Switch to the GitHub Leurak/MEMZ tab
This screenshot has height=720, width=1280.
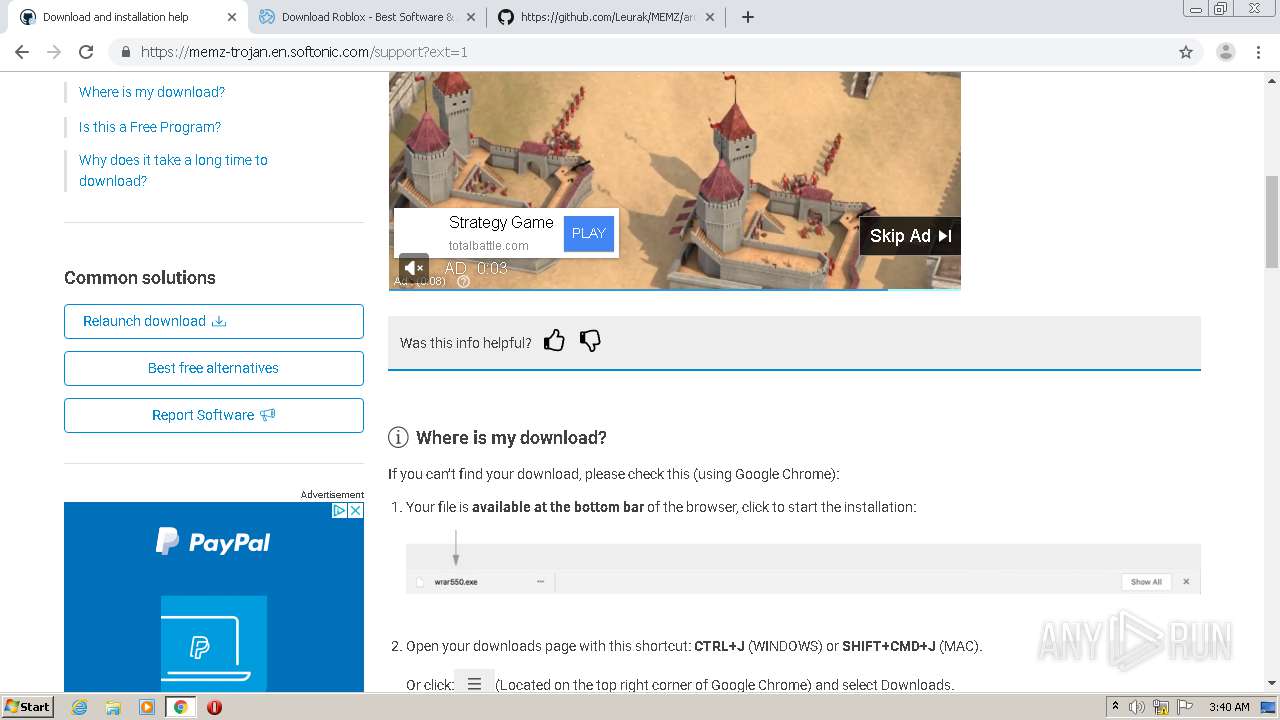click(x=605, y=17)
